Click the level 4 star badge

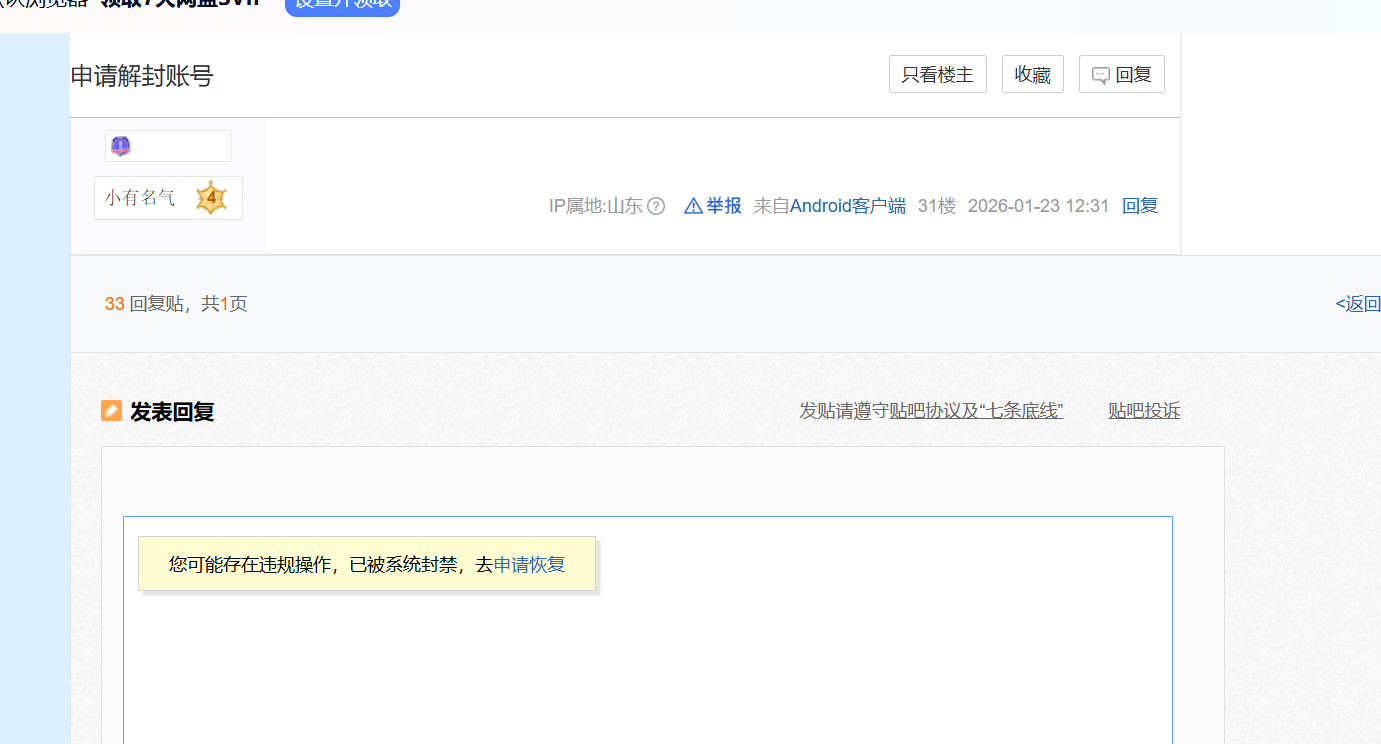pyautogui.click(x=211, y=198)
